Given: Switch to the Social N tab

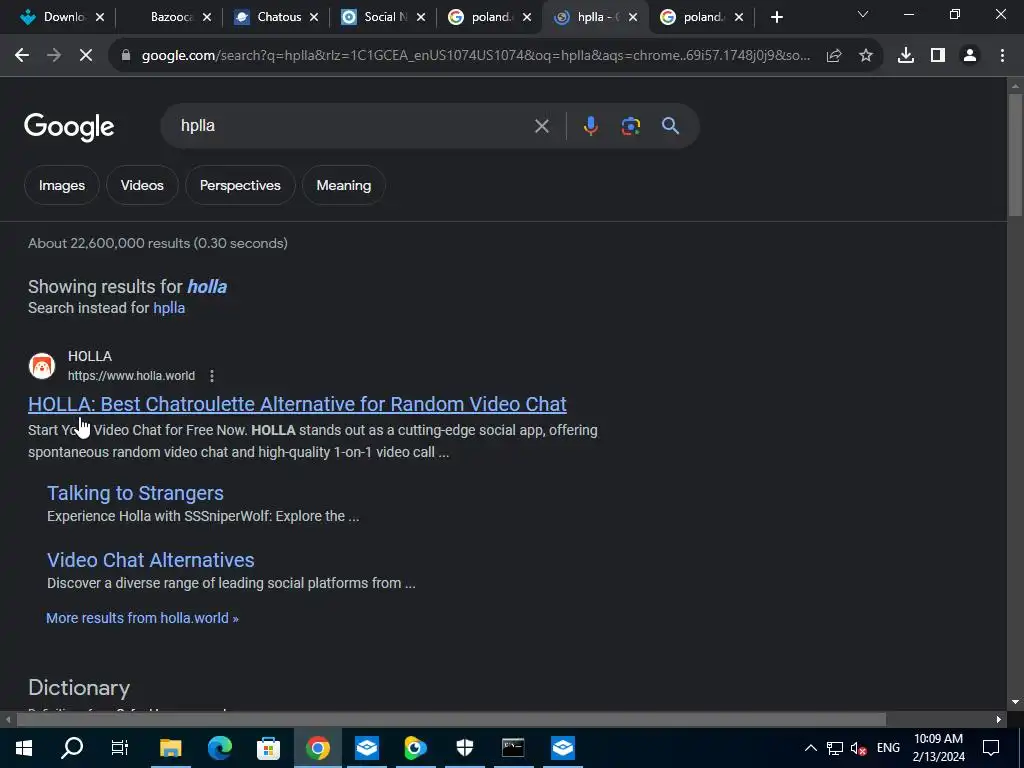Looking at the screenshot, I should coord(380,17).
